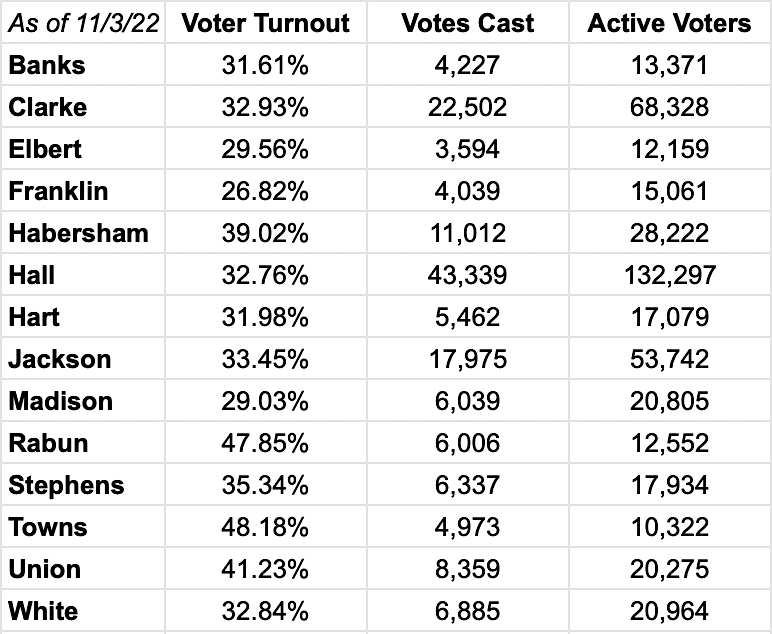Click Rabun's voter turnout value 47.85%
Screen dimensions: 772x634
point(264,444)
